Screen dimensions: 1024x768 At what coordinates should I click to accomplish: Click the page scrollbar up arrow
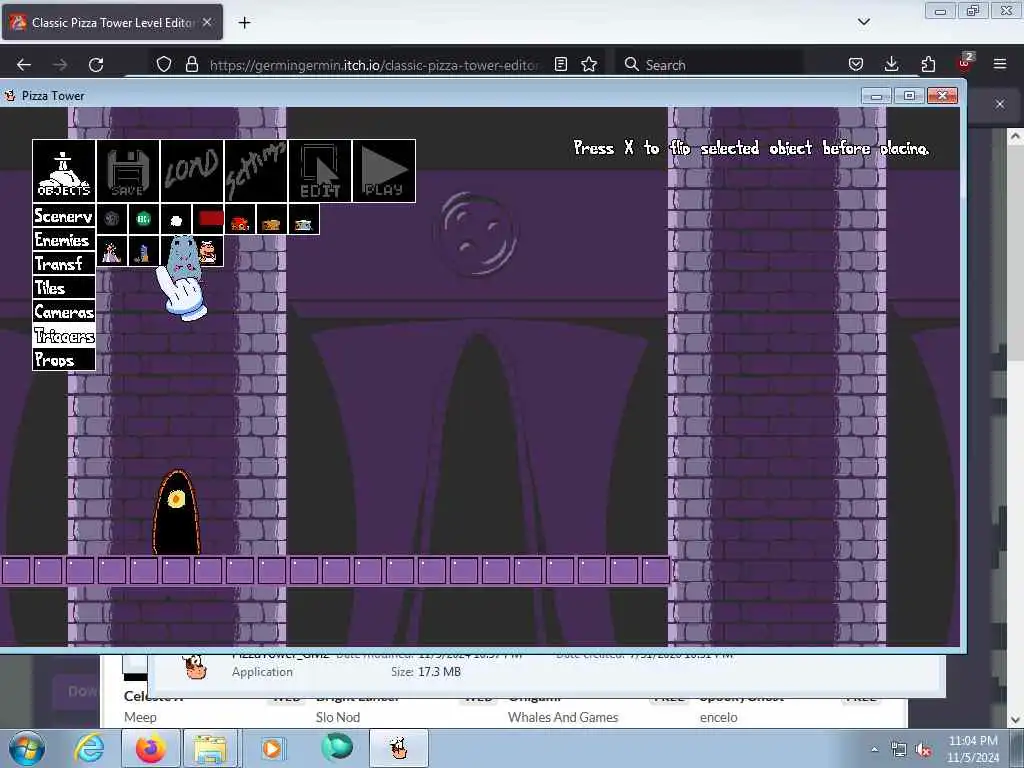1015,136
